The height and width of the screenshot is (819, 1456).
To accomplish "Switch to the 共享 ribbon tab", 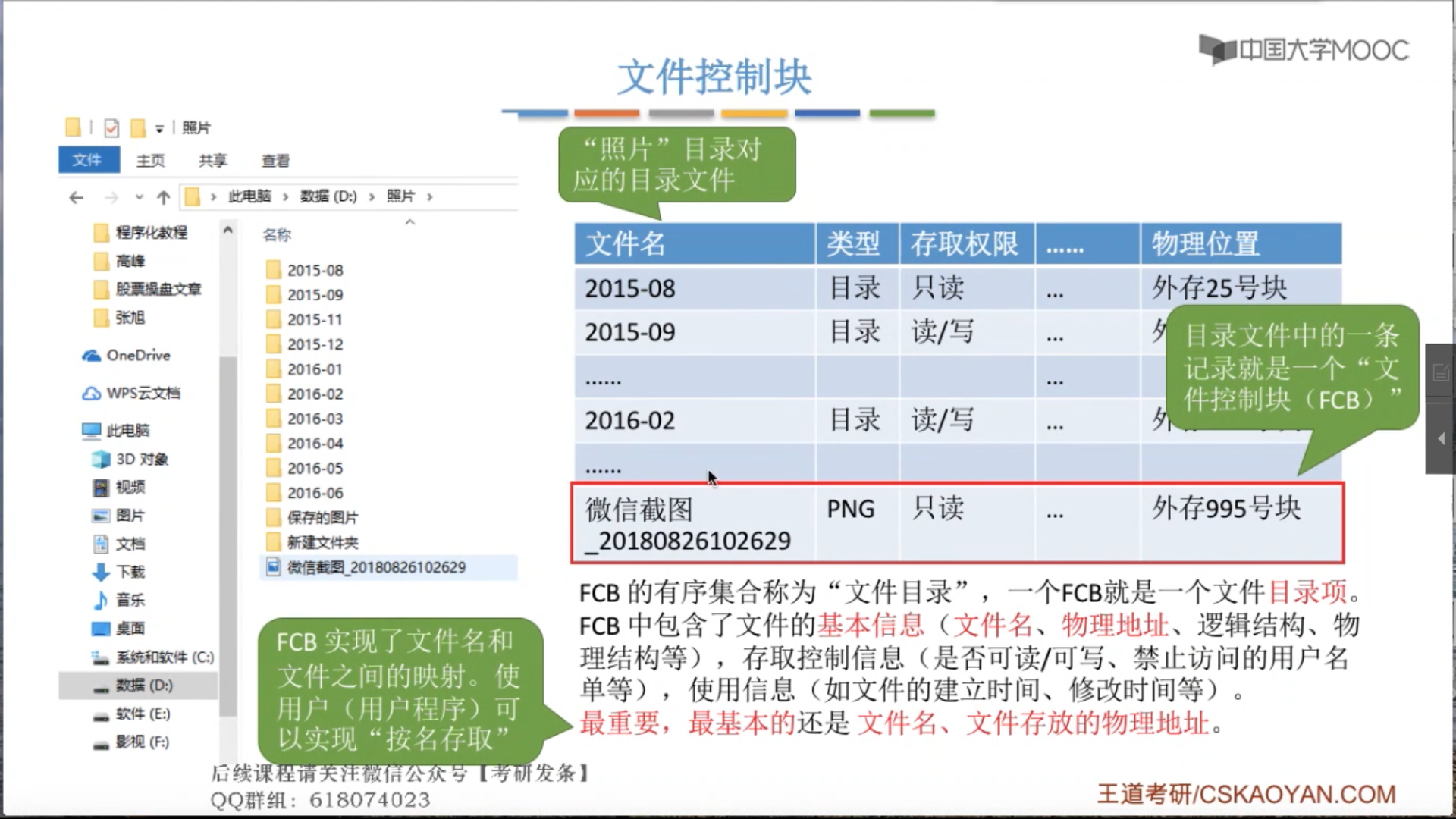I will coord(212,161).
